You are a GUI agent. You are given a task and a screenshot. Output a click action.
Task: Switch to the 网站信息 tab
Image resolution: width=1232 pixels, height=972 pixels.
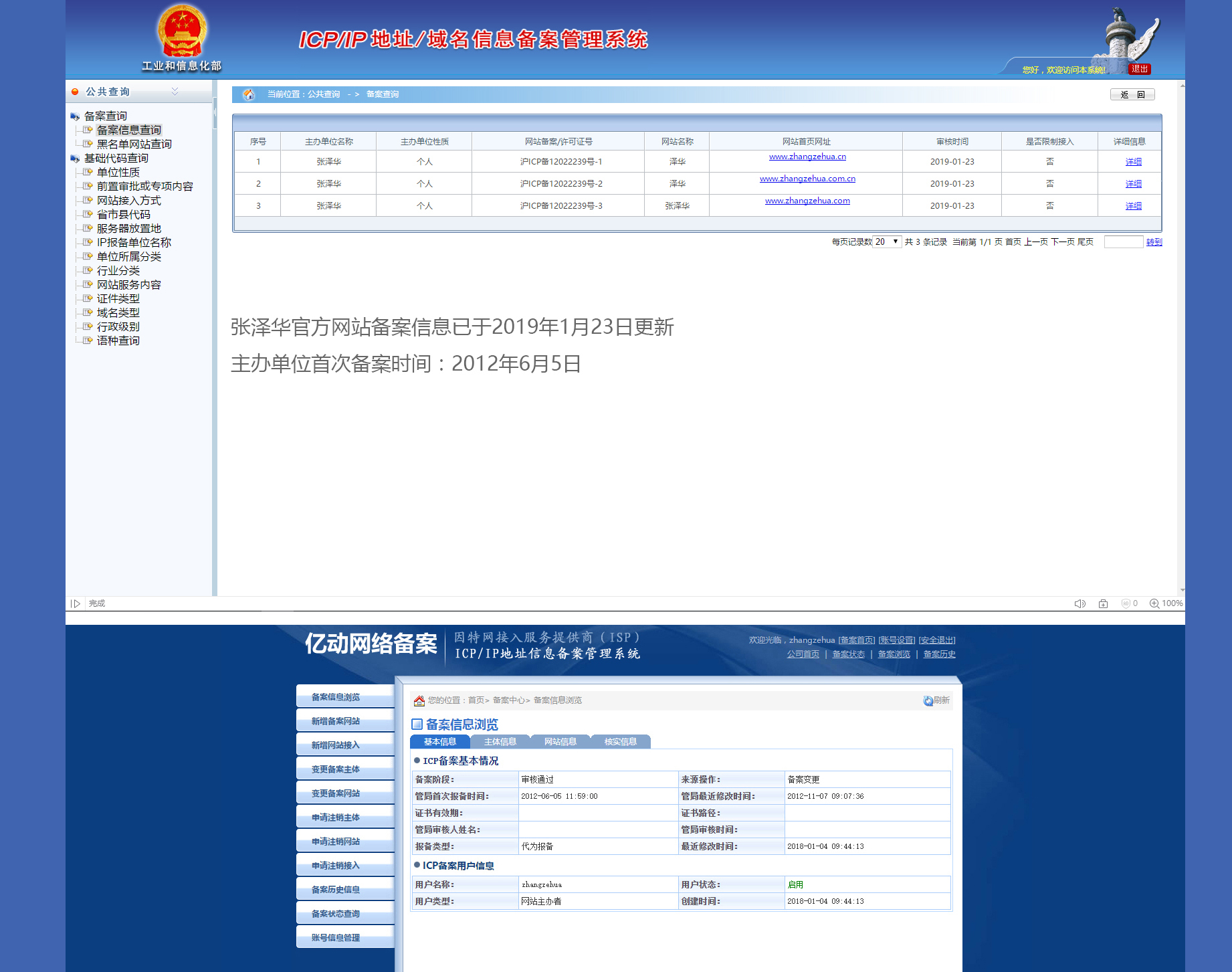(x=560, y=742)
